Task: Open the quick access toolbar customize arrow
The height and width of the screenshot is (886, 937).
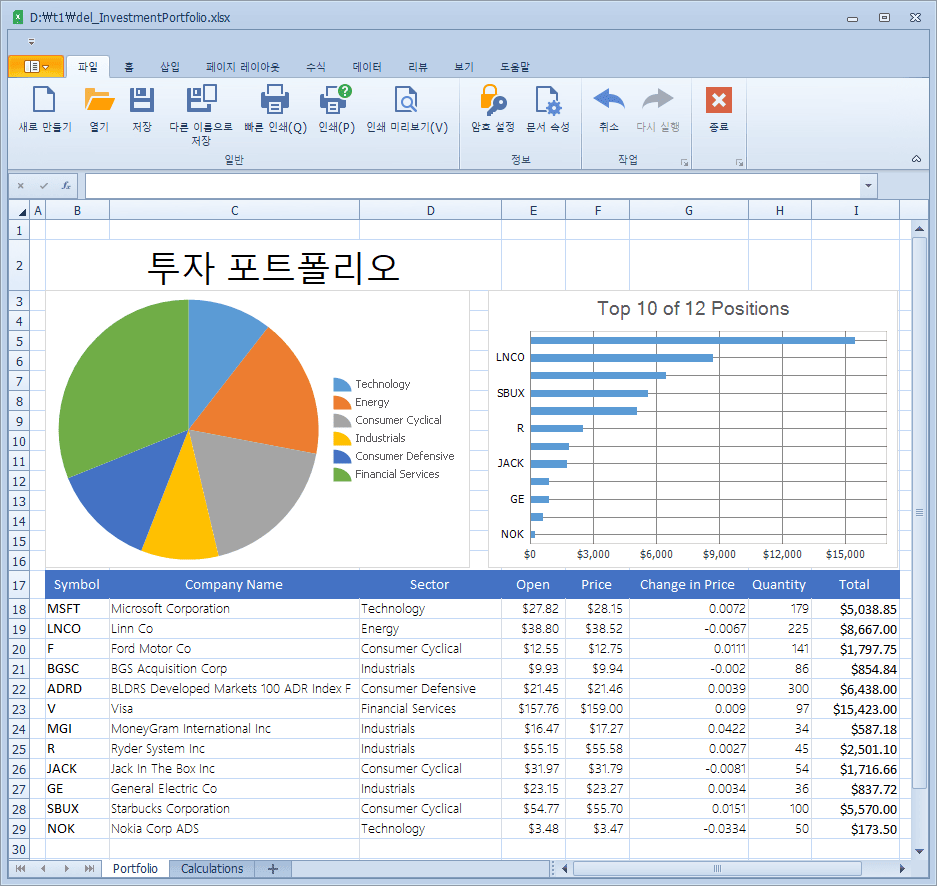Action: (31, 42)
